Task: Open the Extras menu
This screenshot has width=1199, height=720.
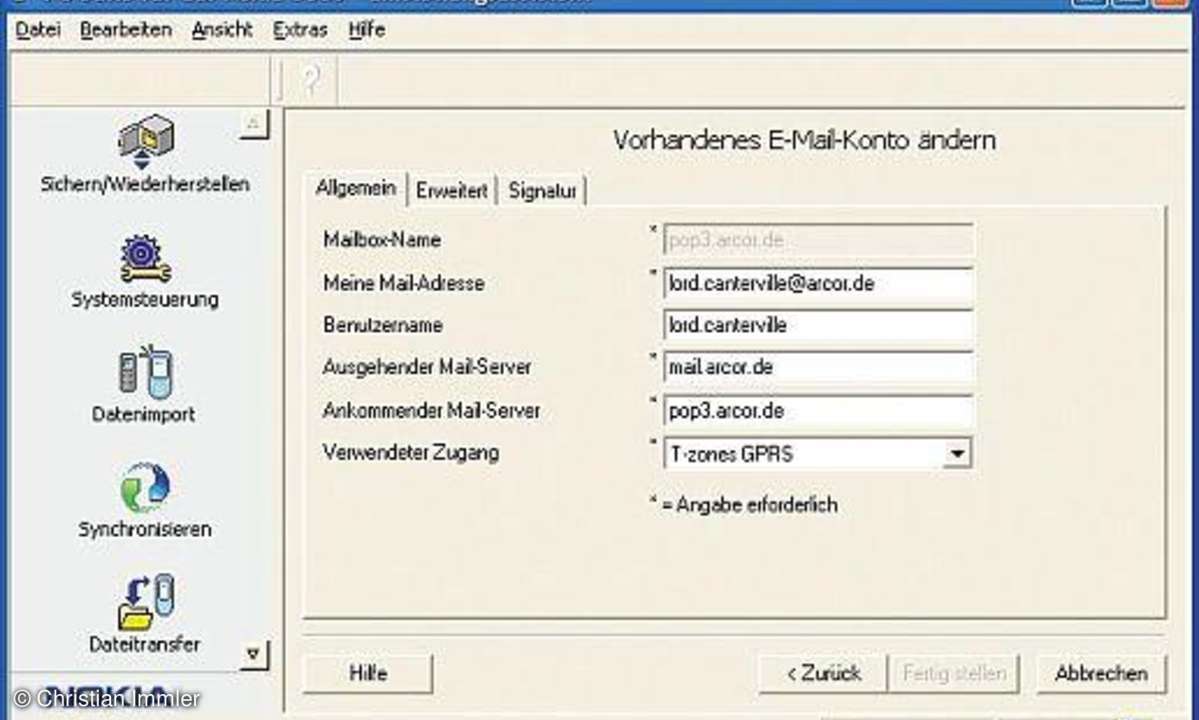Action: pos(300,30)
